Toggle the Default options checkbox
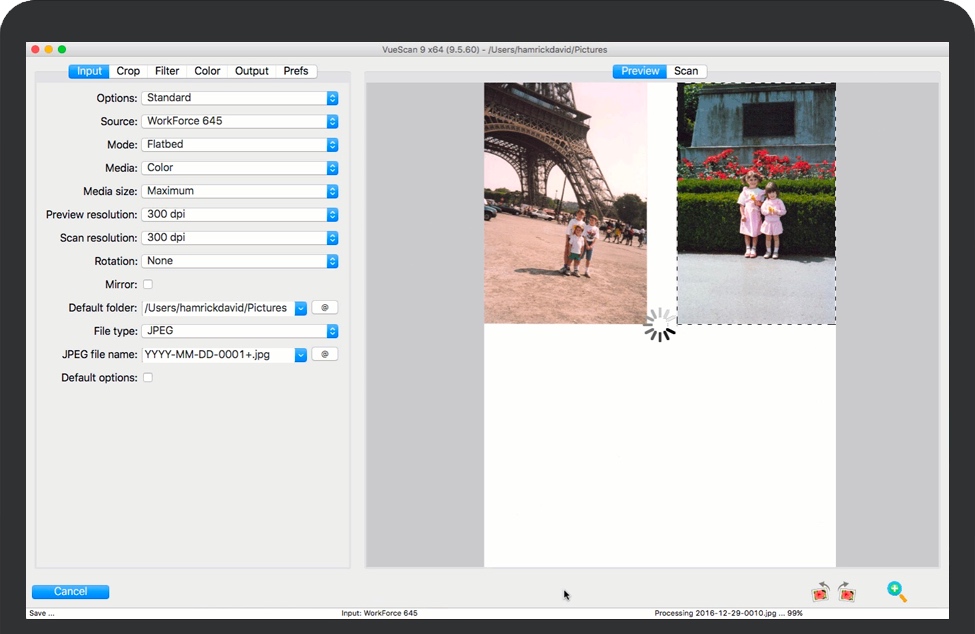Viewport: 975px width, 634px height. 148,378
